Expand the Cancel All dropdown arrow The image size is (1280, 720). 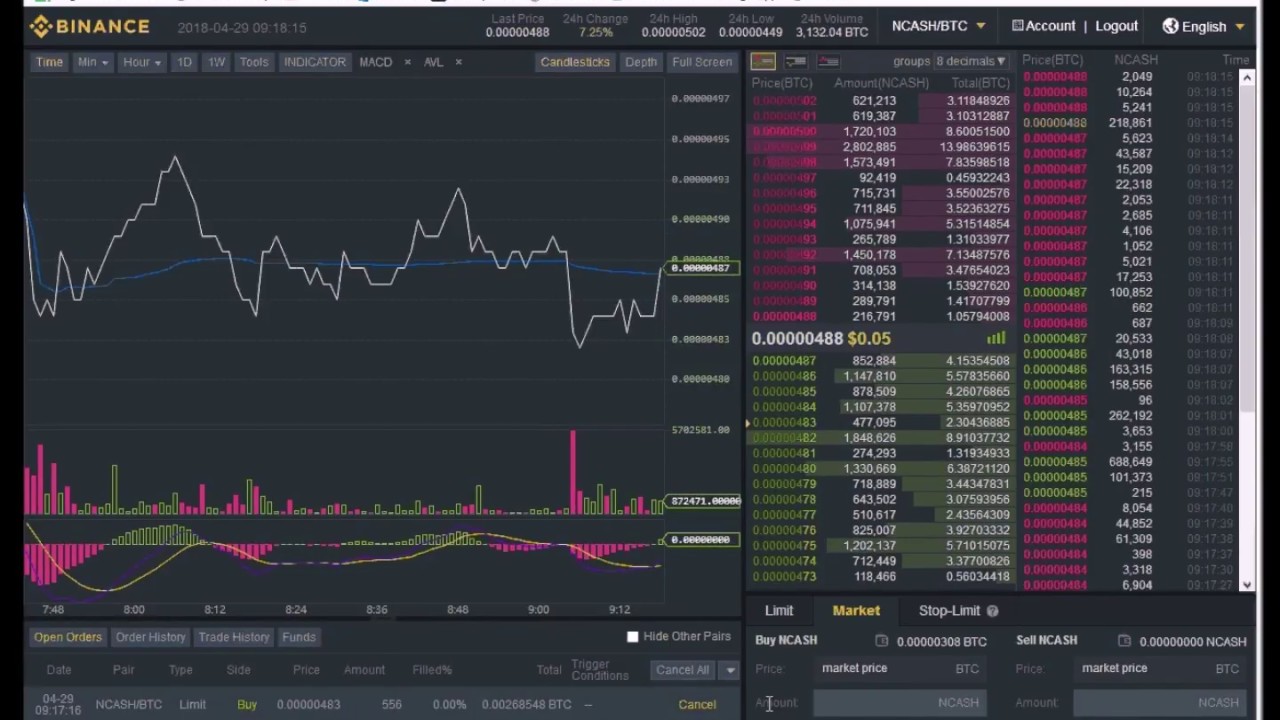(730, 670)
